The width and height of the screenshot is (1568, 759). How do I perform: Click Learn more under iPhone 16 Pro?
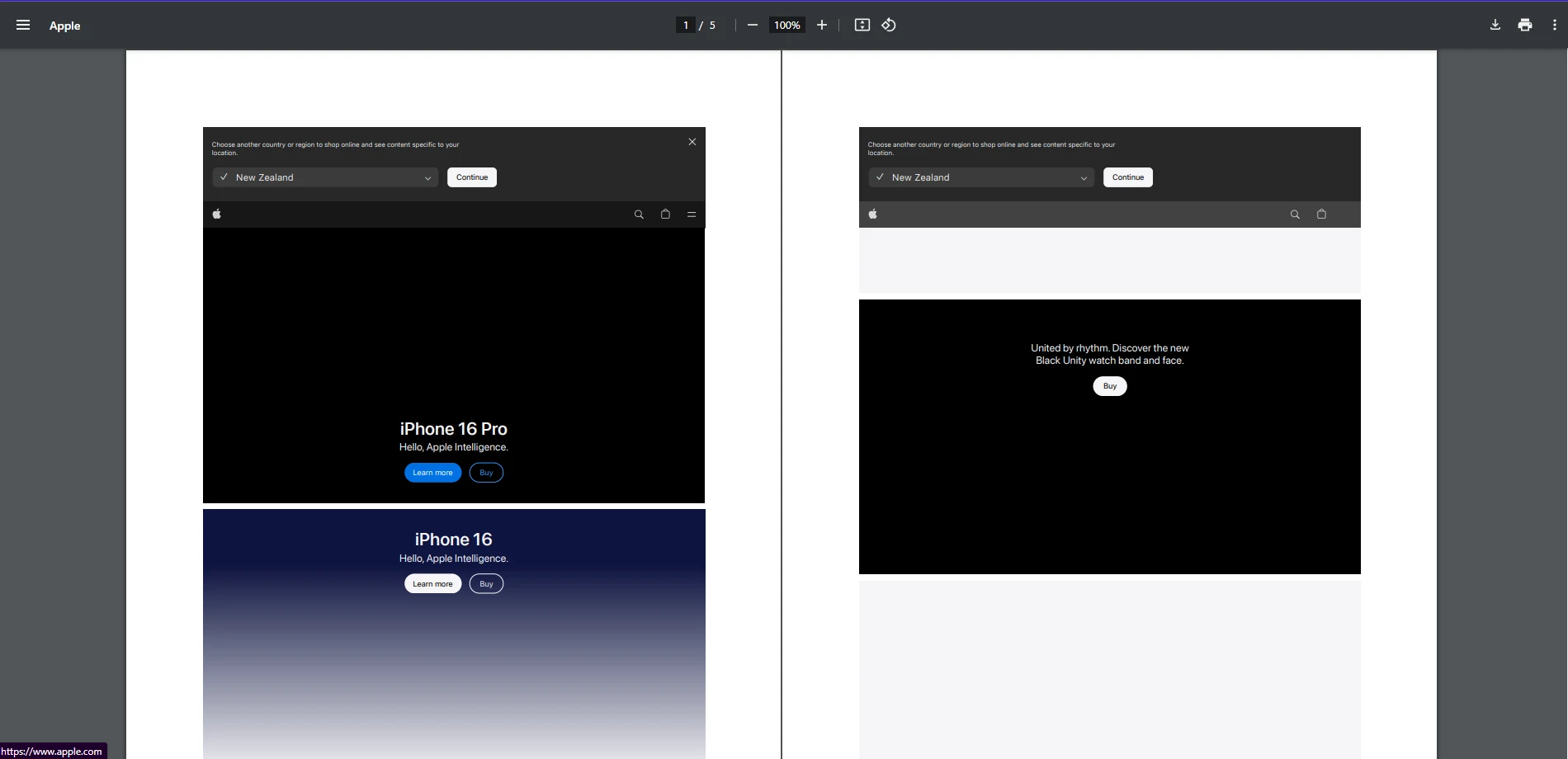click(x=432, y=473)
